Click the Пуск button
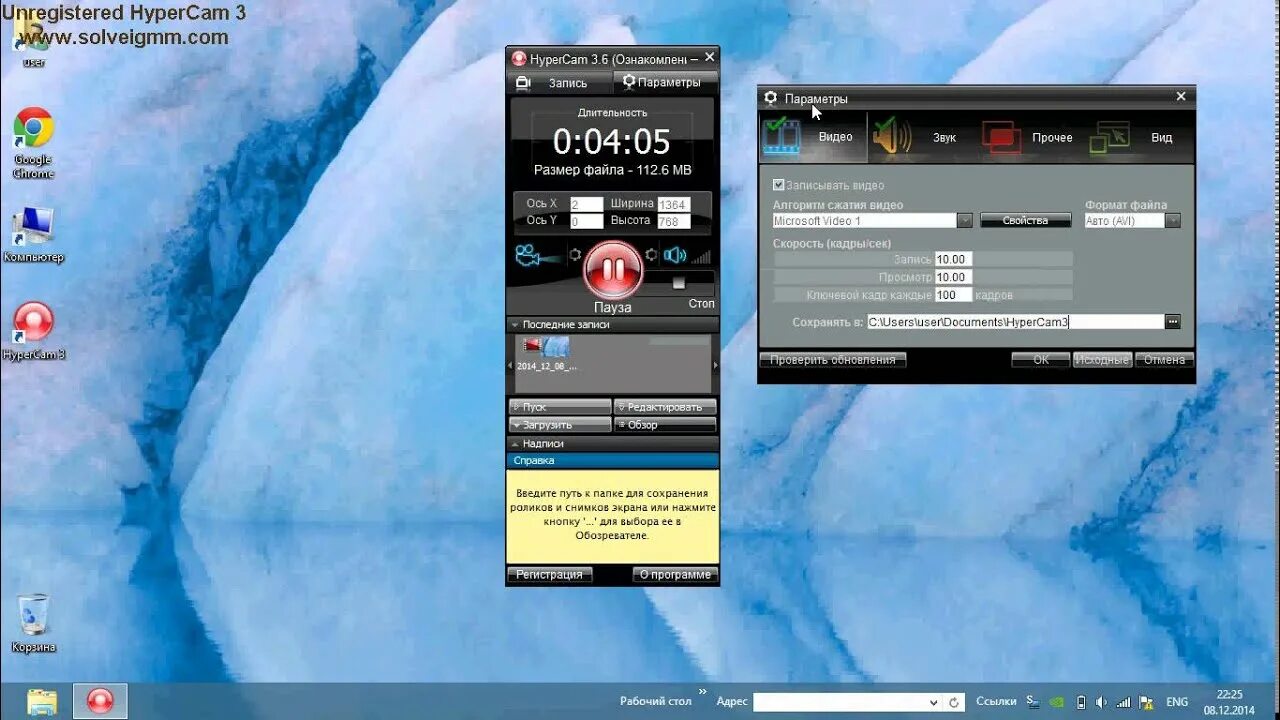The width and height of the screenshot is (1280, 720). point(560,407)
